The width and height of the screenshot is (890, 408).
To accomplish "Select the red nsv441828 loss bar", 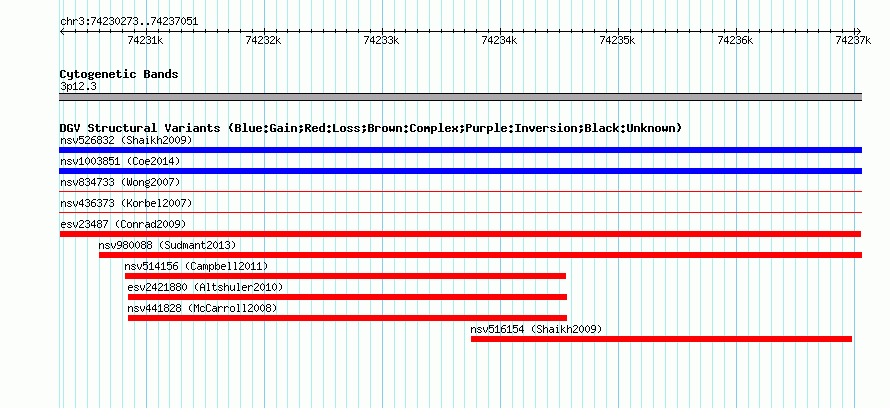I will (347, 318).
